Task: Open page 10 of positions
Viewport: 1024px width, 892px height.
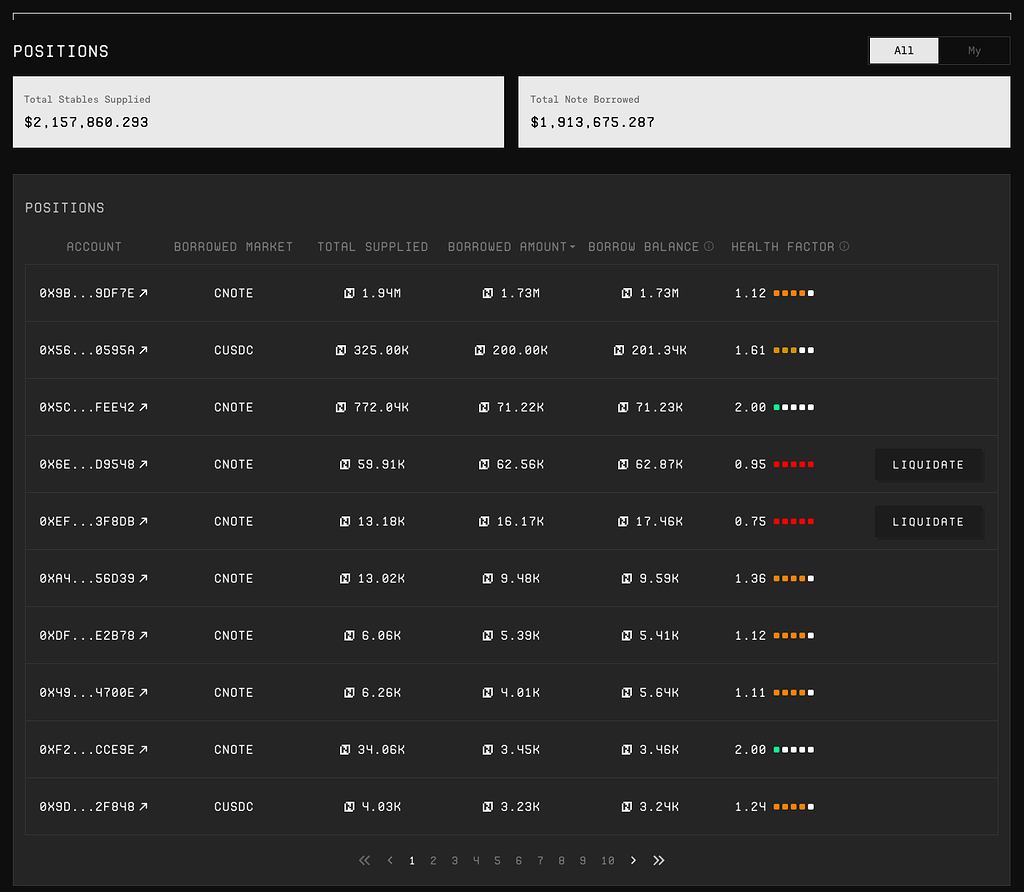Action: coord(607,860)
